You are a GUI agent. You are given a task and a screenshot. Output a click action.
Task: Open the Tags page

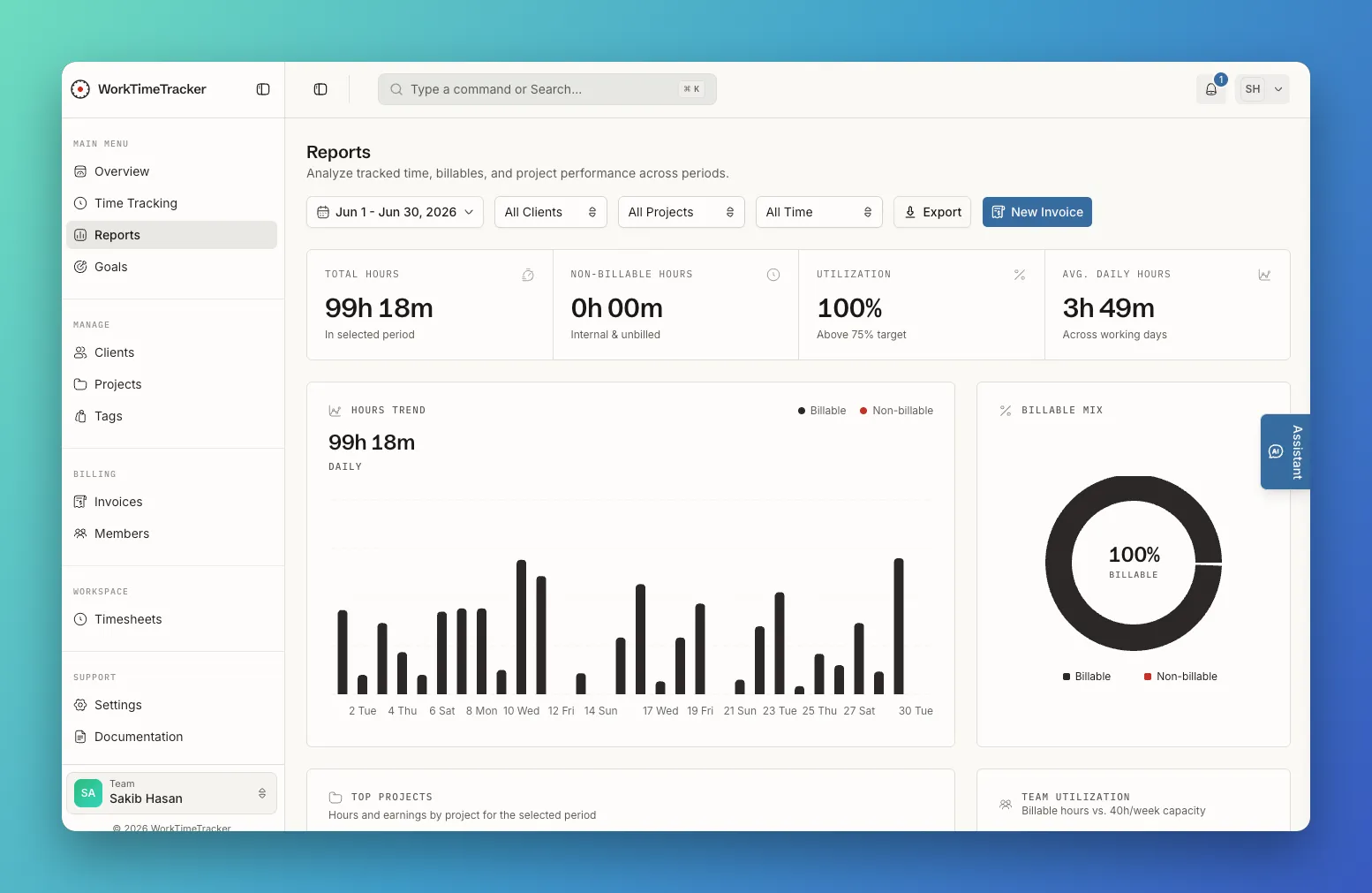pos(171,416)
